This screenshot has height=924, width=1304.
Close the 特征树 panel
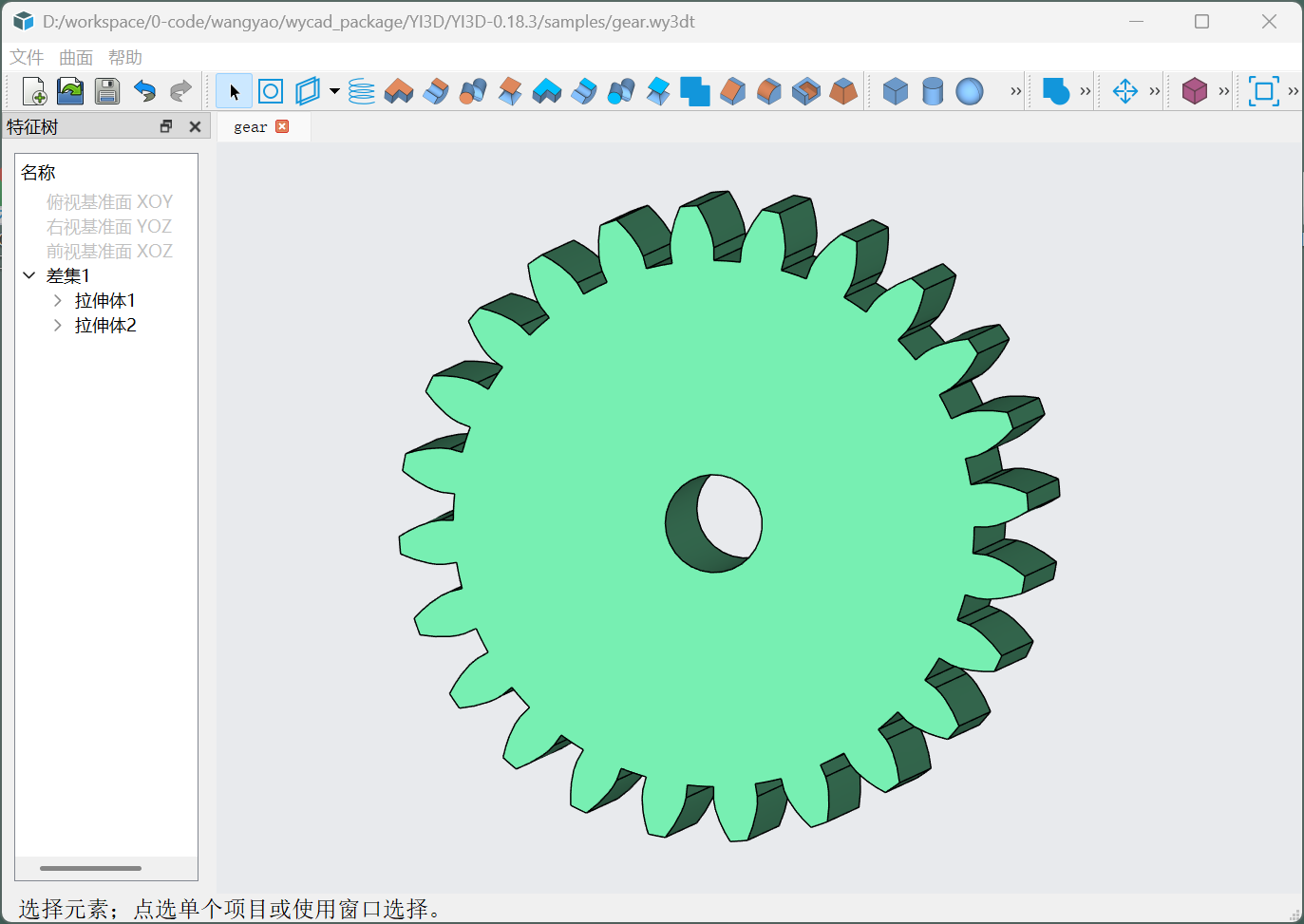pyautogui.click(x=195, y=126)
